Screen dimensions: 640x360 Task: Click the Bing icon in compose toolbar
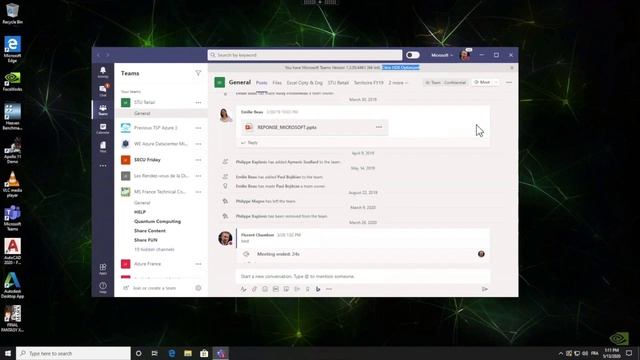(x=318, y=289)
